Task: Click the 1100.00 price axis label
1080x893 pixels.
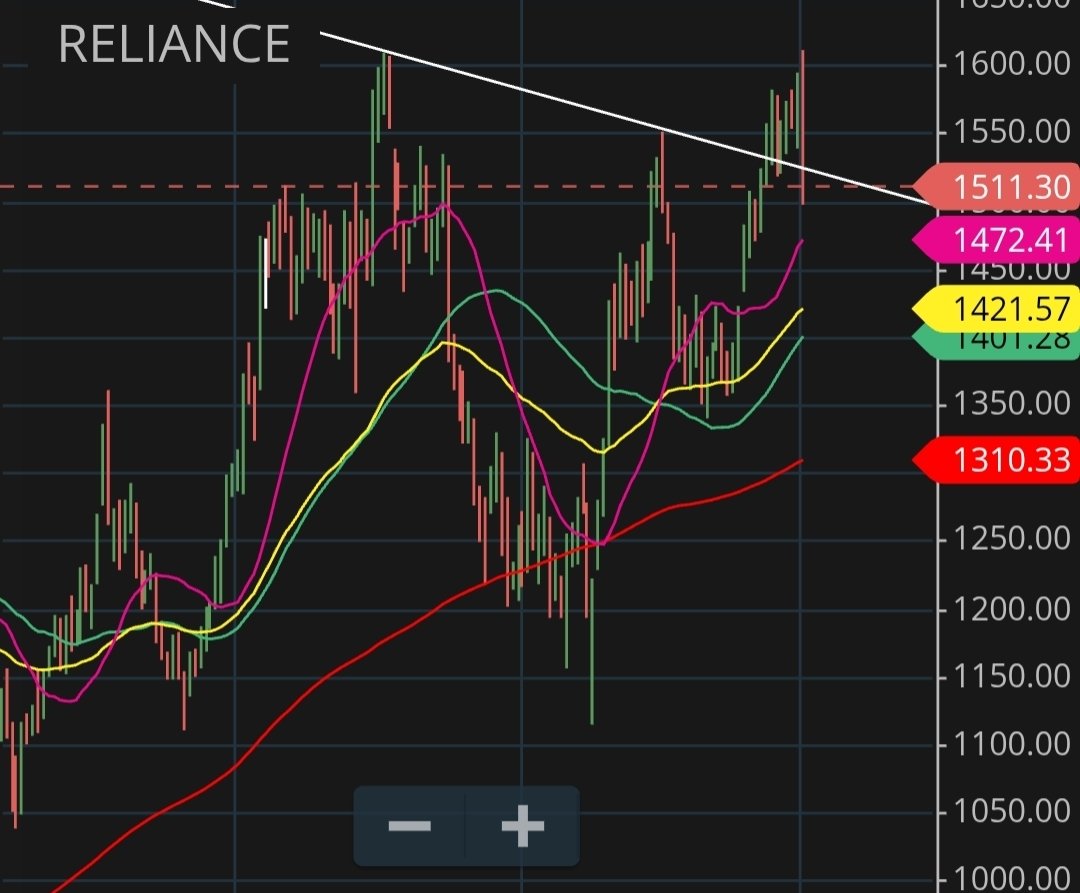Action: 1012,744
